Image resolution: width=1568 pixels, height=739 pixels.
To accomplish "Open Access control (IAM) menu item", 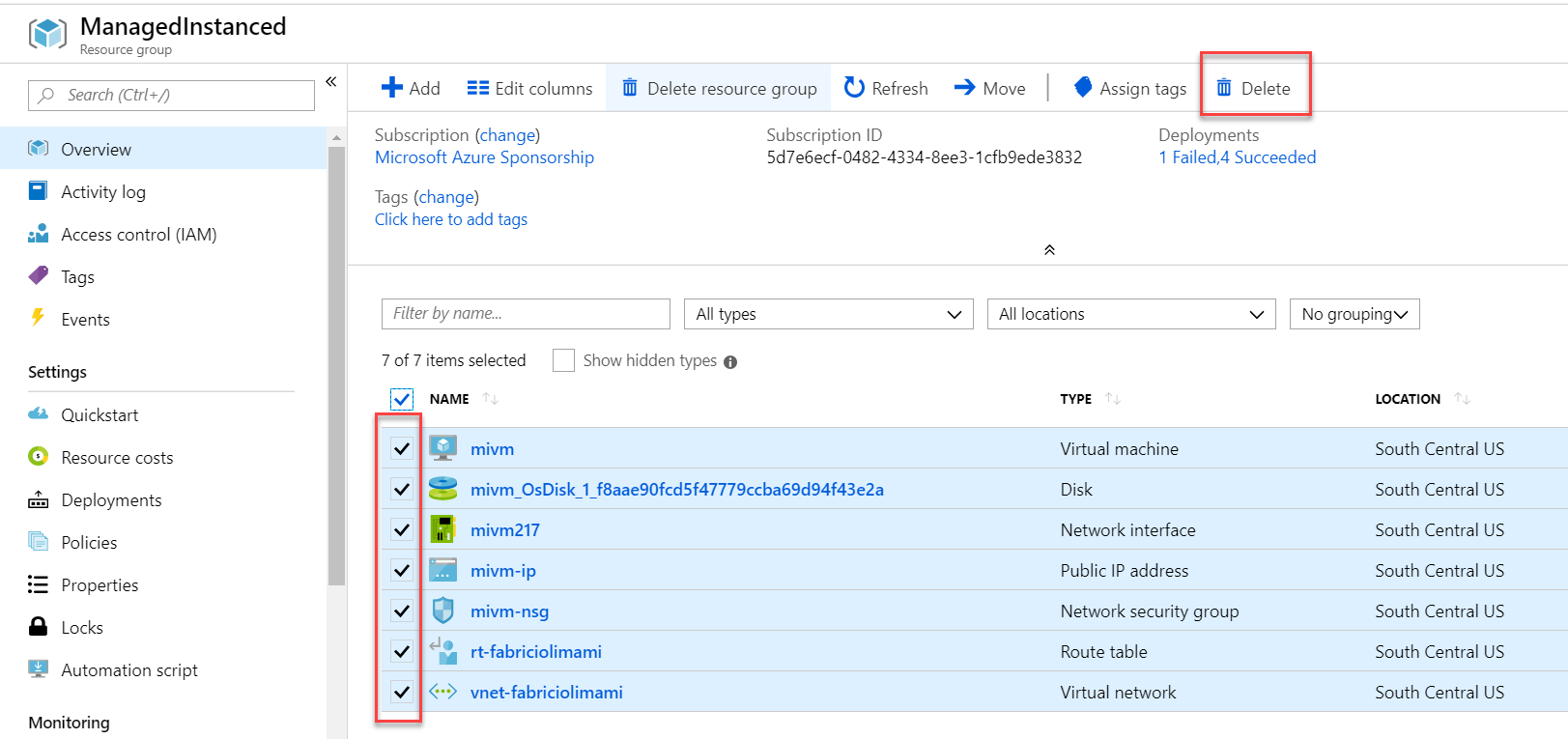I will [x=138, y=235].
